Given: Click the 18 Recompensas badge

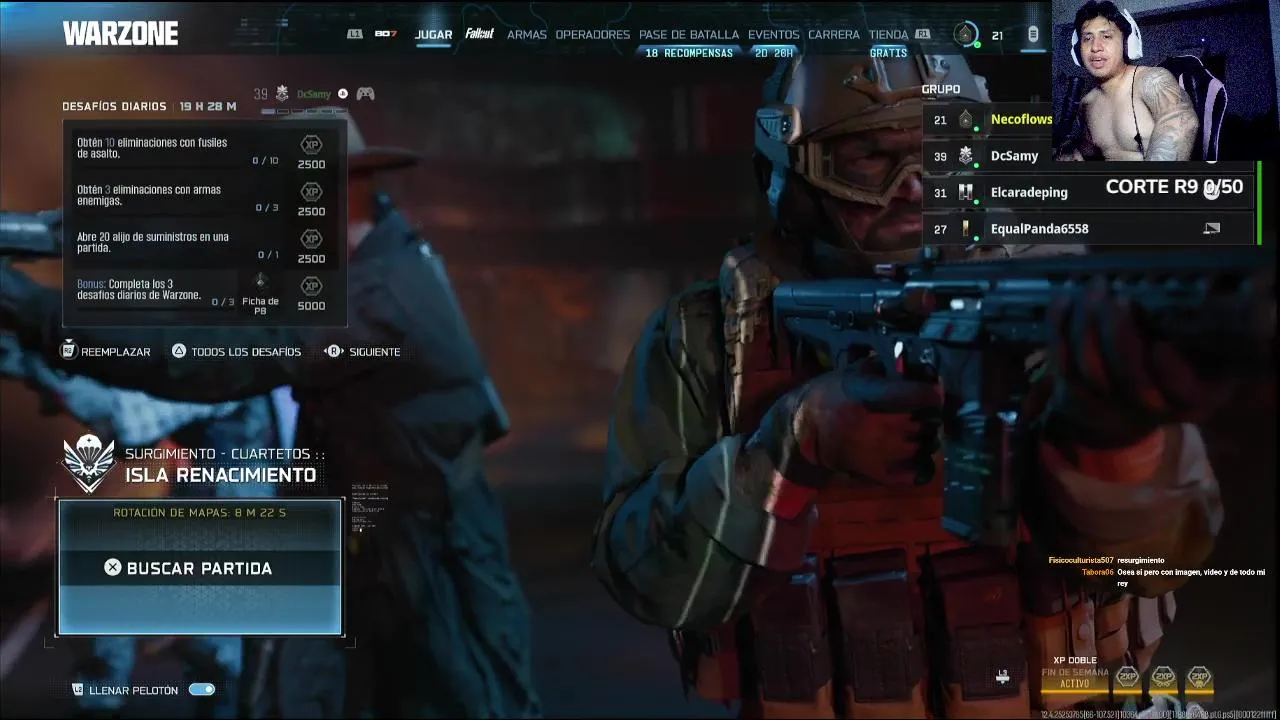Looking at the screenshot, I should coord(689,53).
